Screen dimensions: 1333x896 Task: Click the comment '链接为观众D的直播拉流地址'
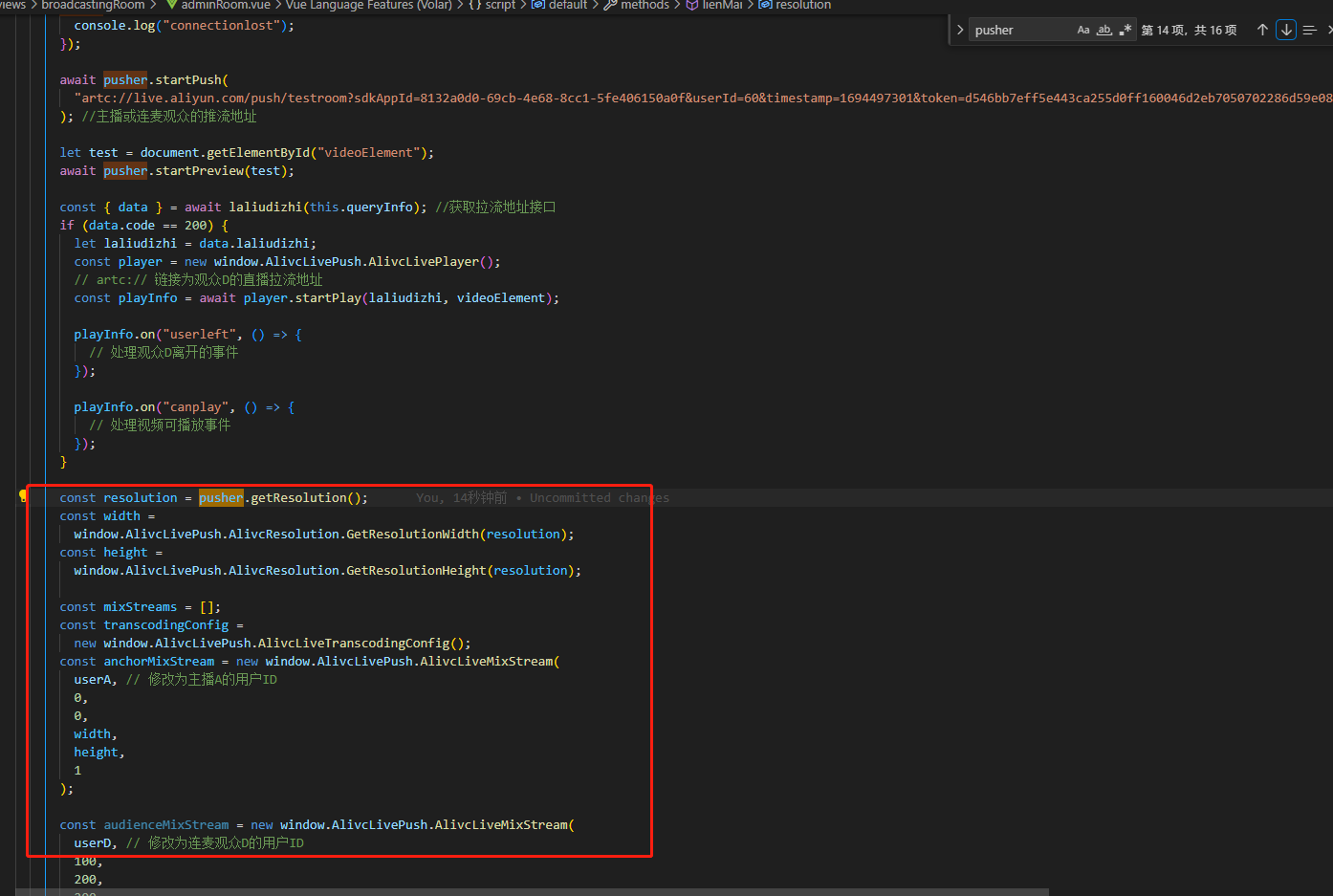click(238, 280)
